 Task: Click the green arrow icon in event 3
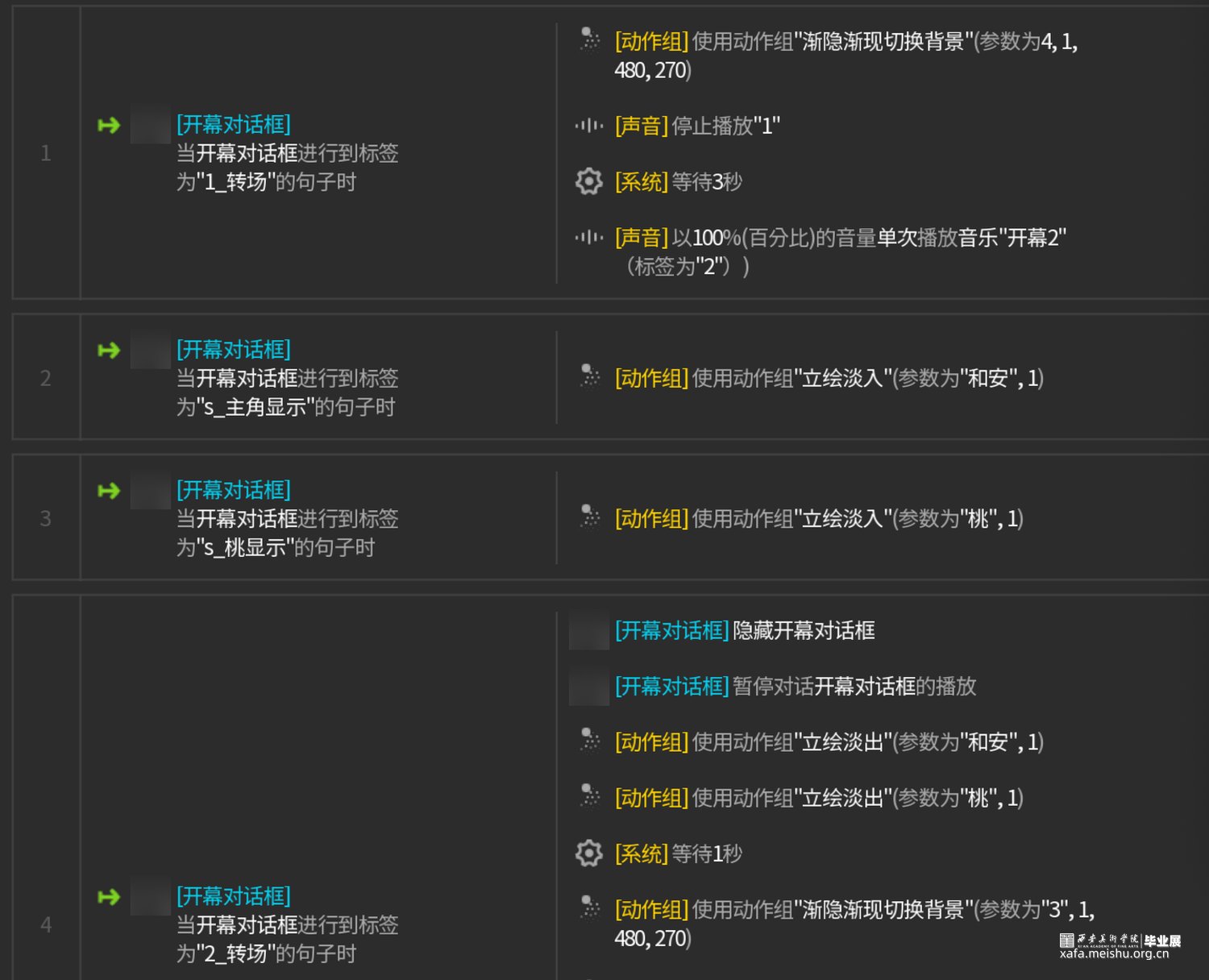(x=109, y=491)
